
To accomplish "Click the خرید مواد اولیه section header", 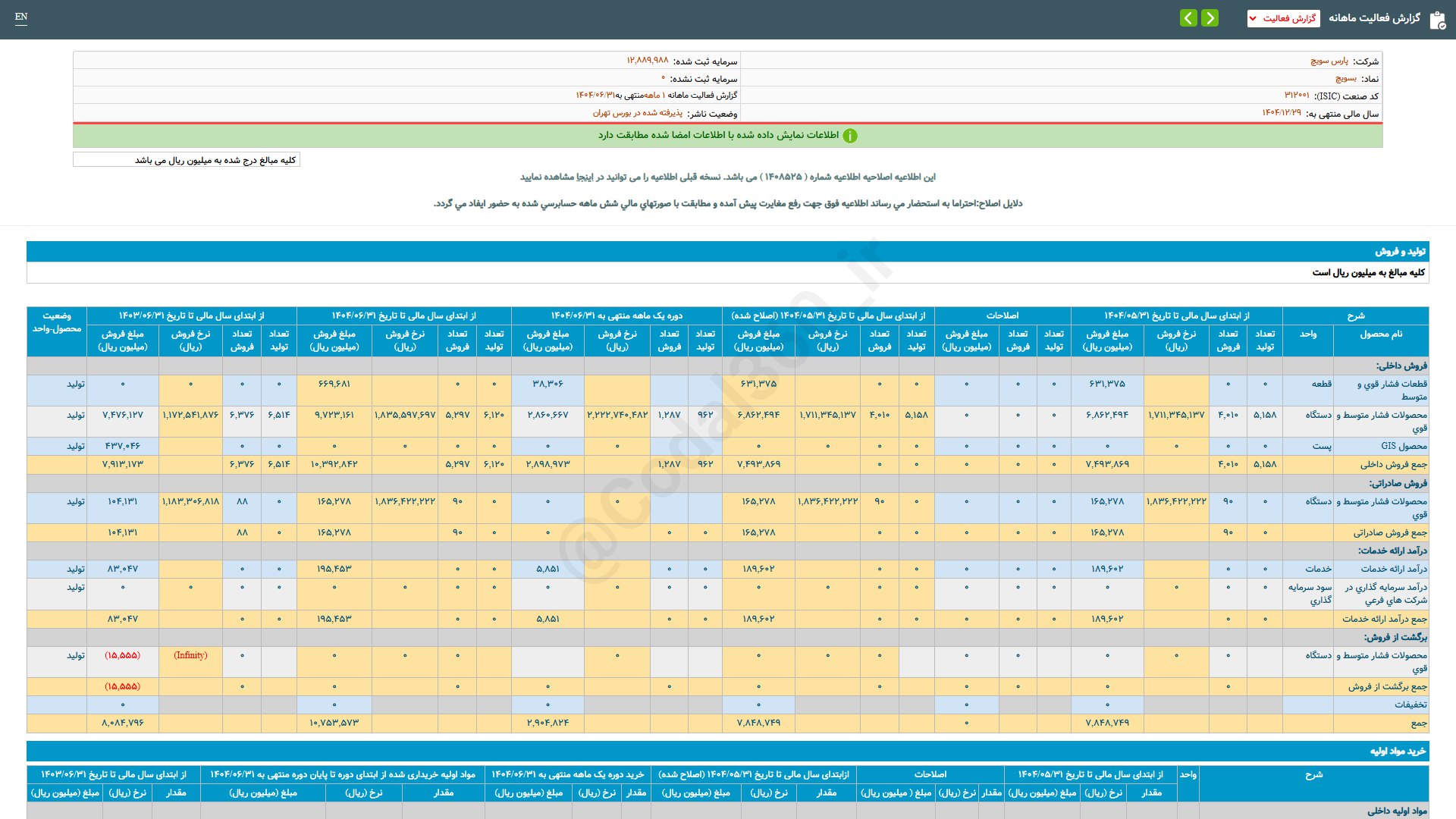I will click(x=1398, y=751).
